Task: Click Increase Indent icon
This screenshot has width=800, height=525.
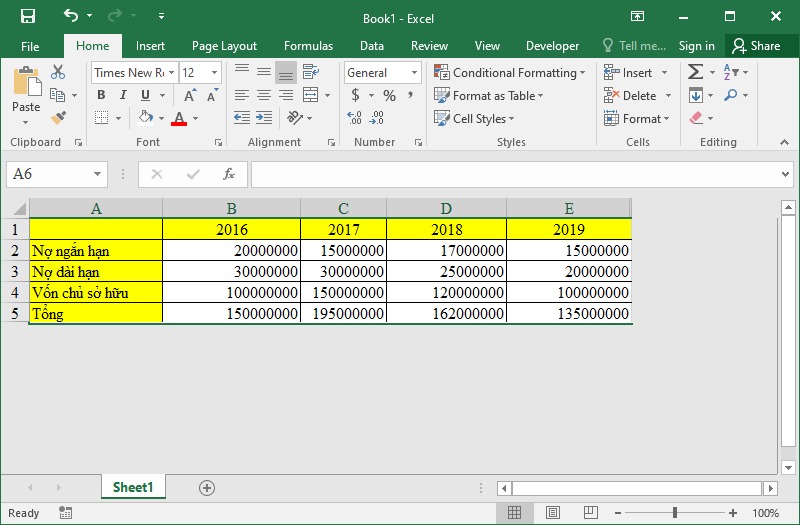Action: (x=264, y=118)
